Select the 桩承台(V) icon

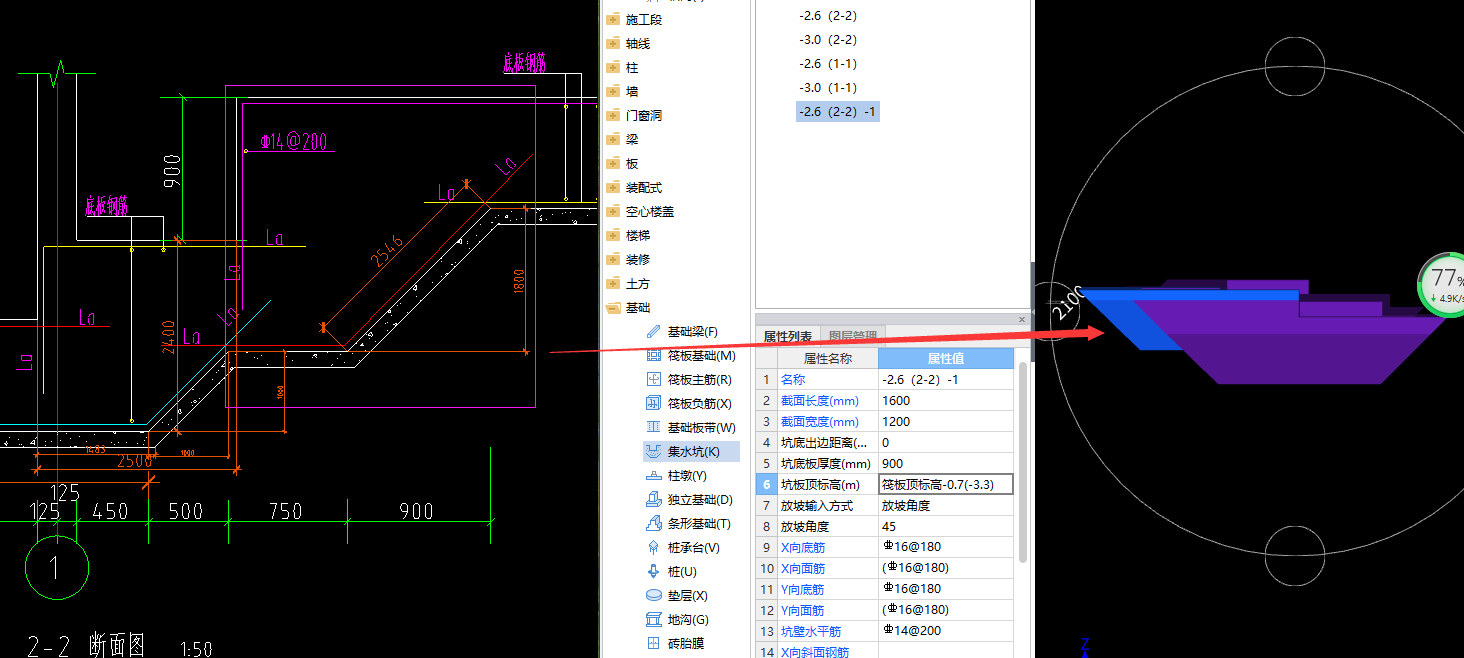tap(654, 547)
